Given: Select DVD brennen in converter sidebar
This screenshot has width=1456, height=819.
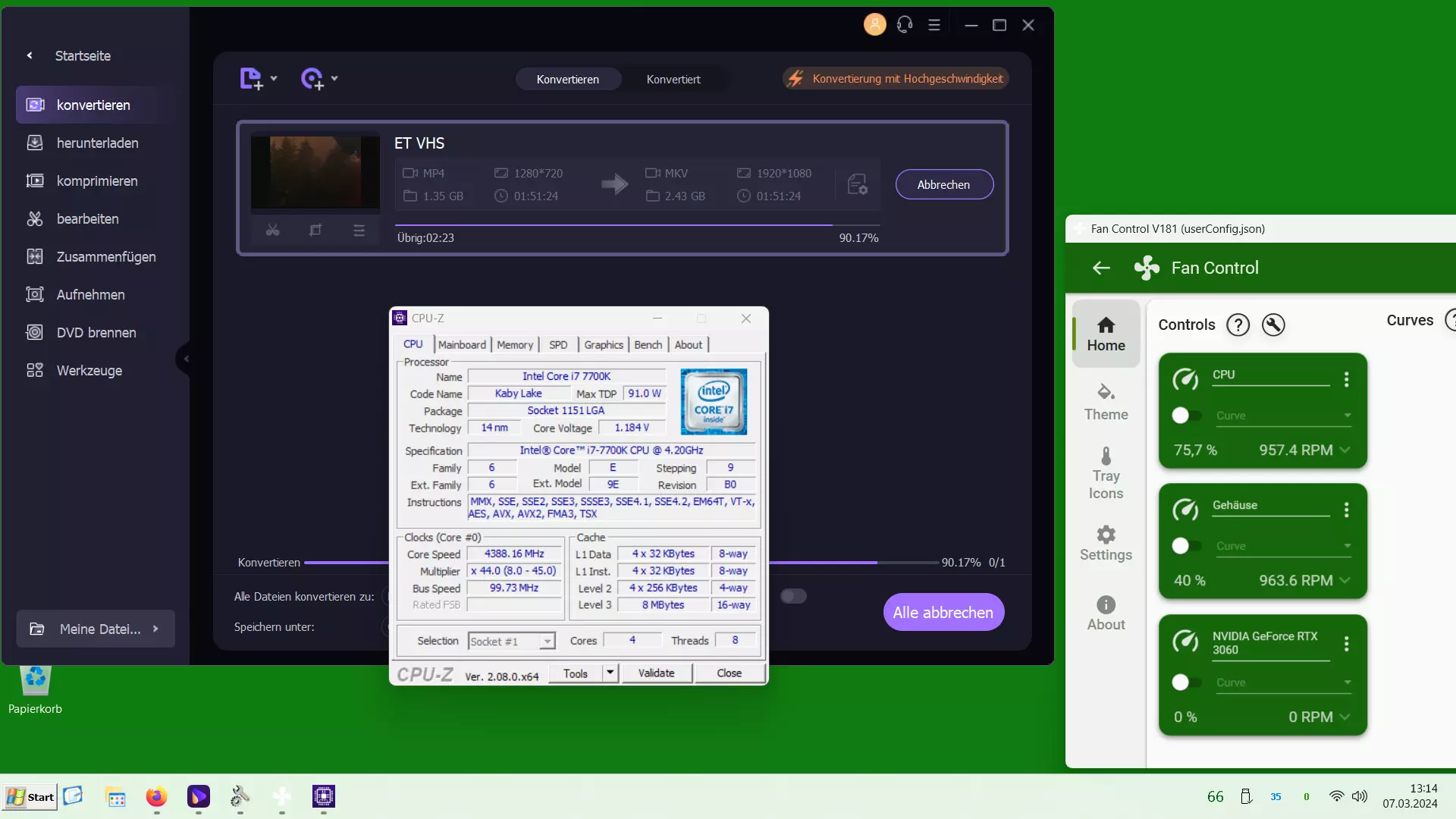Looking at the screenshot, I should coord(96,332).
